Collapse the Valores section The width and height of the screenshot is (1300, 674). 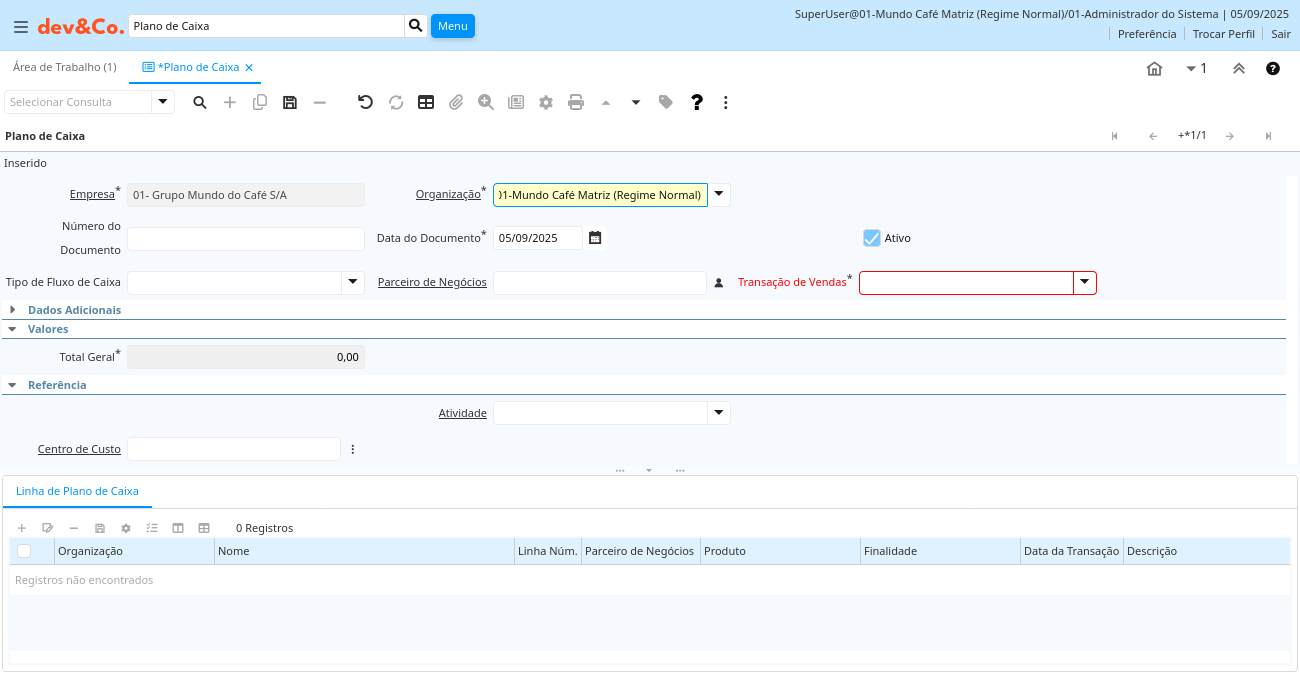coord(13,329)
